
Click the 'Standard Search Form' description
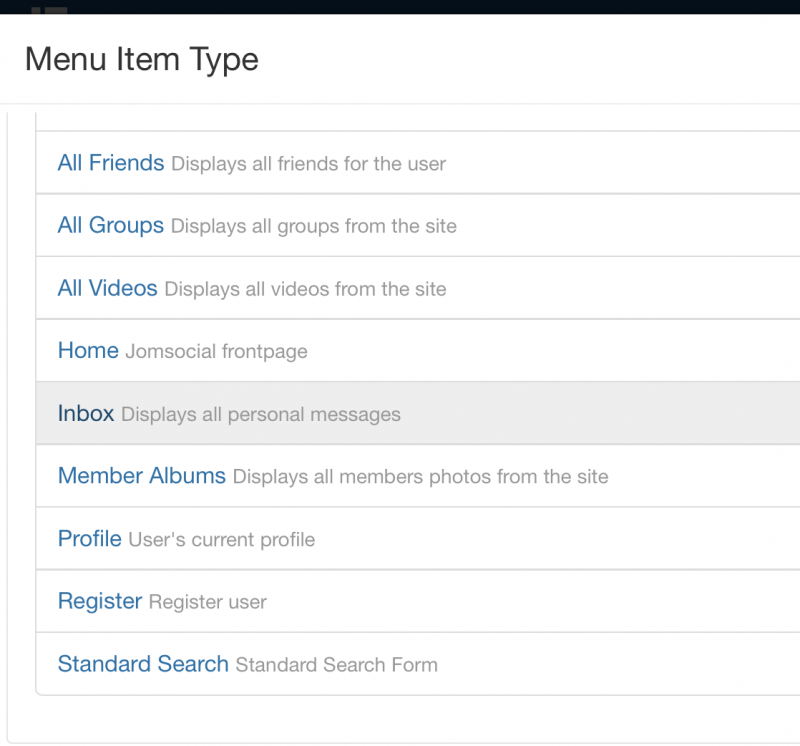point(336,665)
